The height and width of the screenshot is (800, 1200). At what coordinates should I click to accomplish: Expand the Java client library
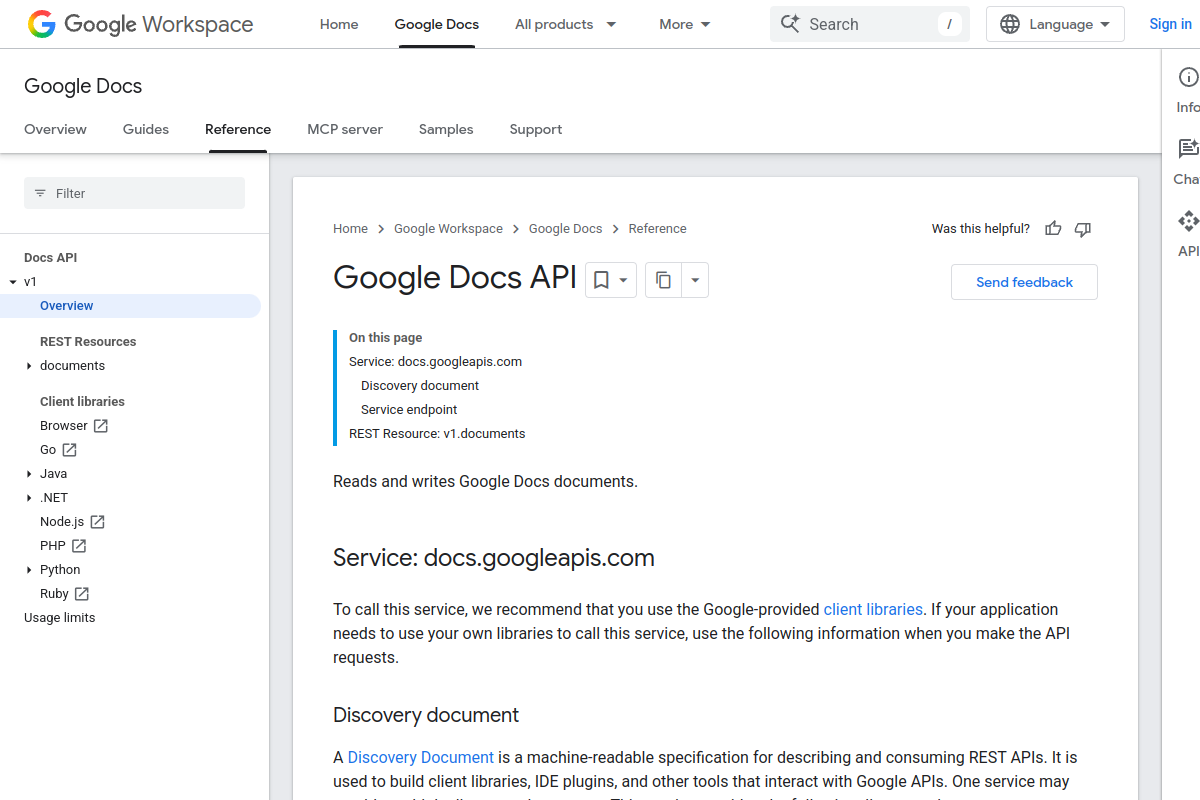click(29, 474)
